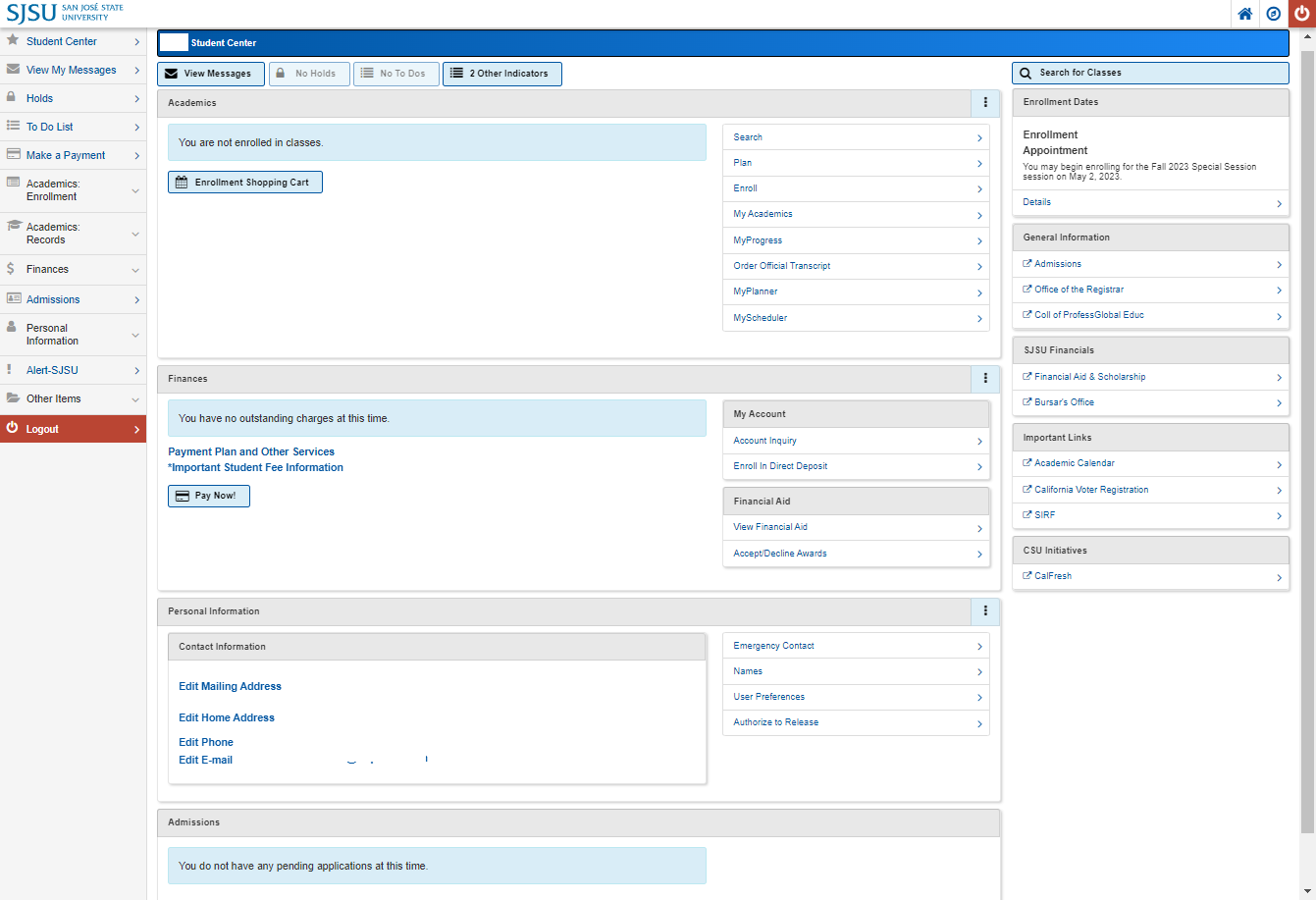Click the home icon in the top bar
Screen dimensions: 1316x900
1244,14
